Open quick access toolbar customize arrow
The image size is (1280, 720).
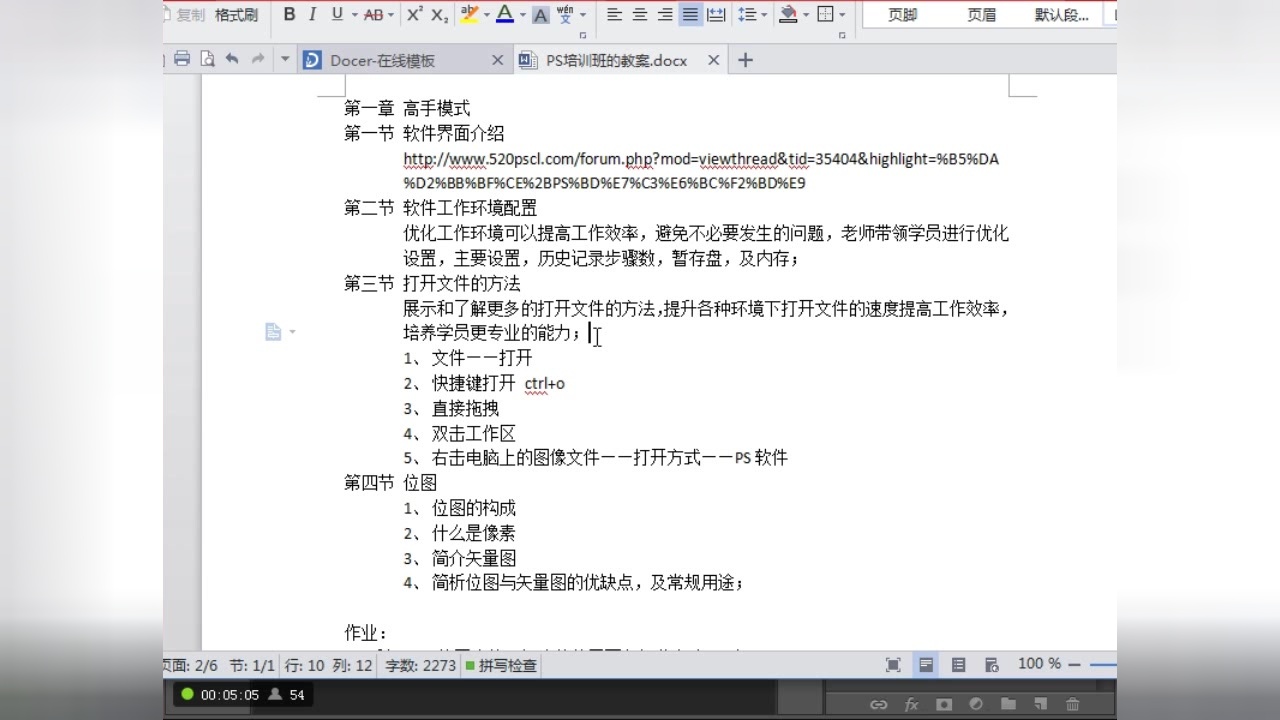(x=285, y=59)
